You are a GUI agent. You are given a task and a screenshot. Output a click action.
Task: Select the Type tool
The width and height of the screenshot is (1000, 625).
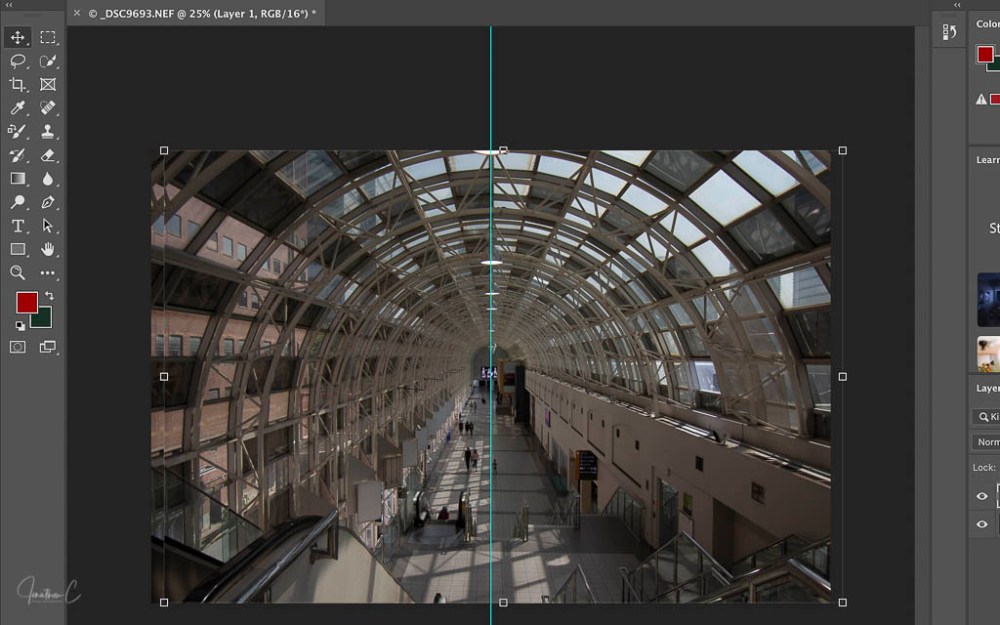[x=16, y=226]
